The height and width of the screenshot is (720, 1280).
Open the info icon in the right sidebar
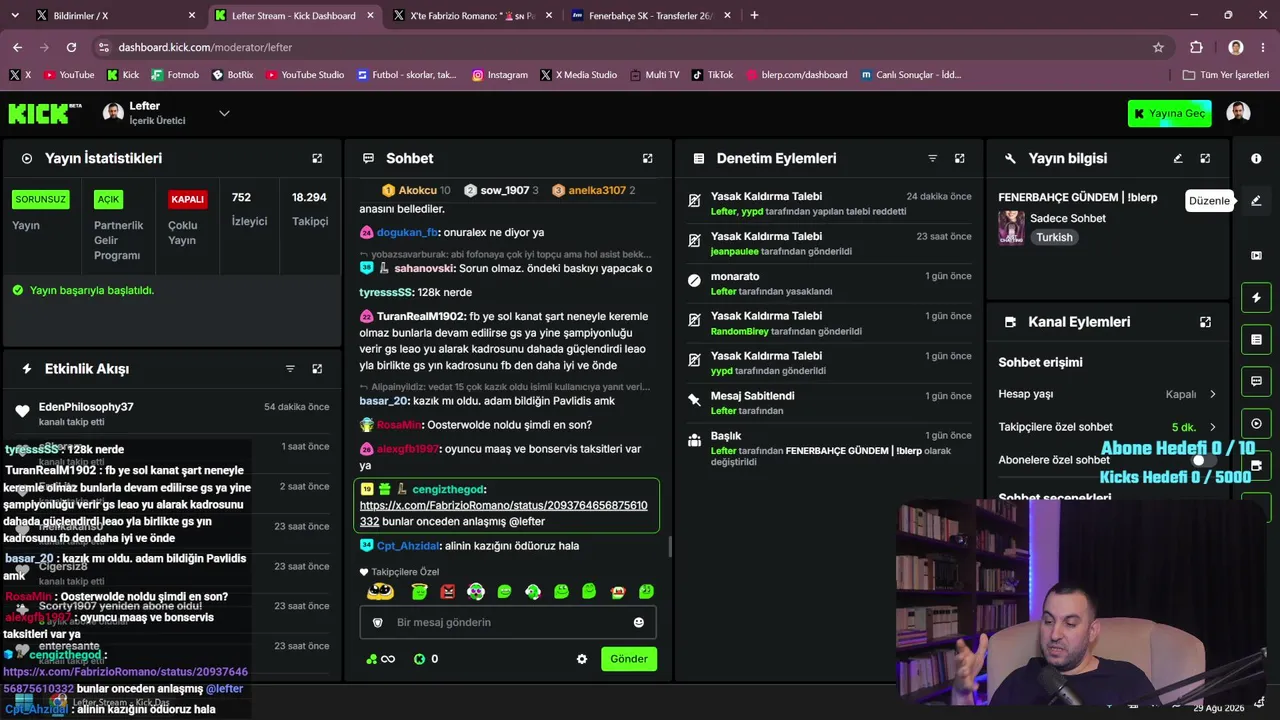click(x=1256, y=158)
